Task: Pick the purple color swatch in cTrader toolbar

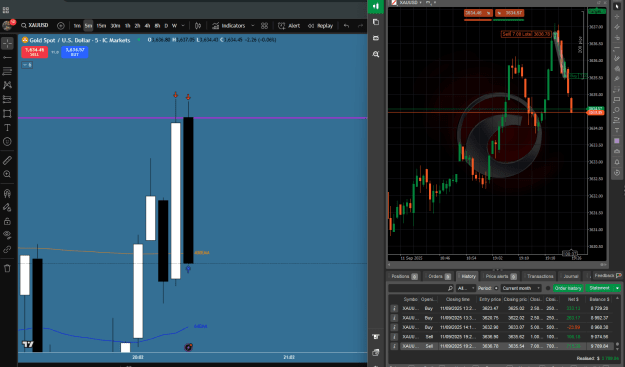Action: coord(617,141)
